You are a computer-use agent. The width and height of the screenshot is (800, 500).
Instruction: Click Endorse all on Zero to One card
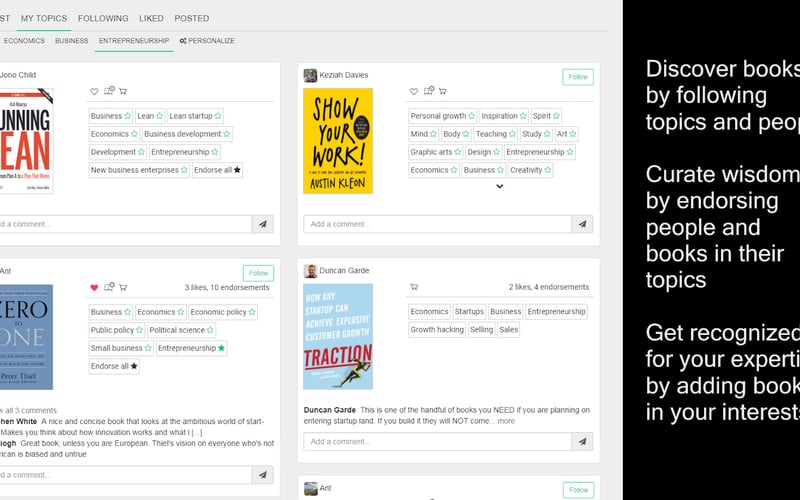(114, 366)
